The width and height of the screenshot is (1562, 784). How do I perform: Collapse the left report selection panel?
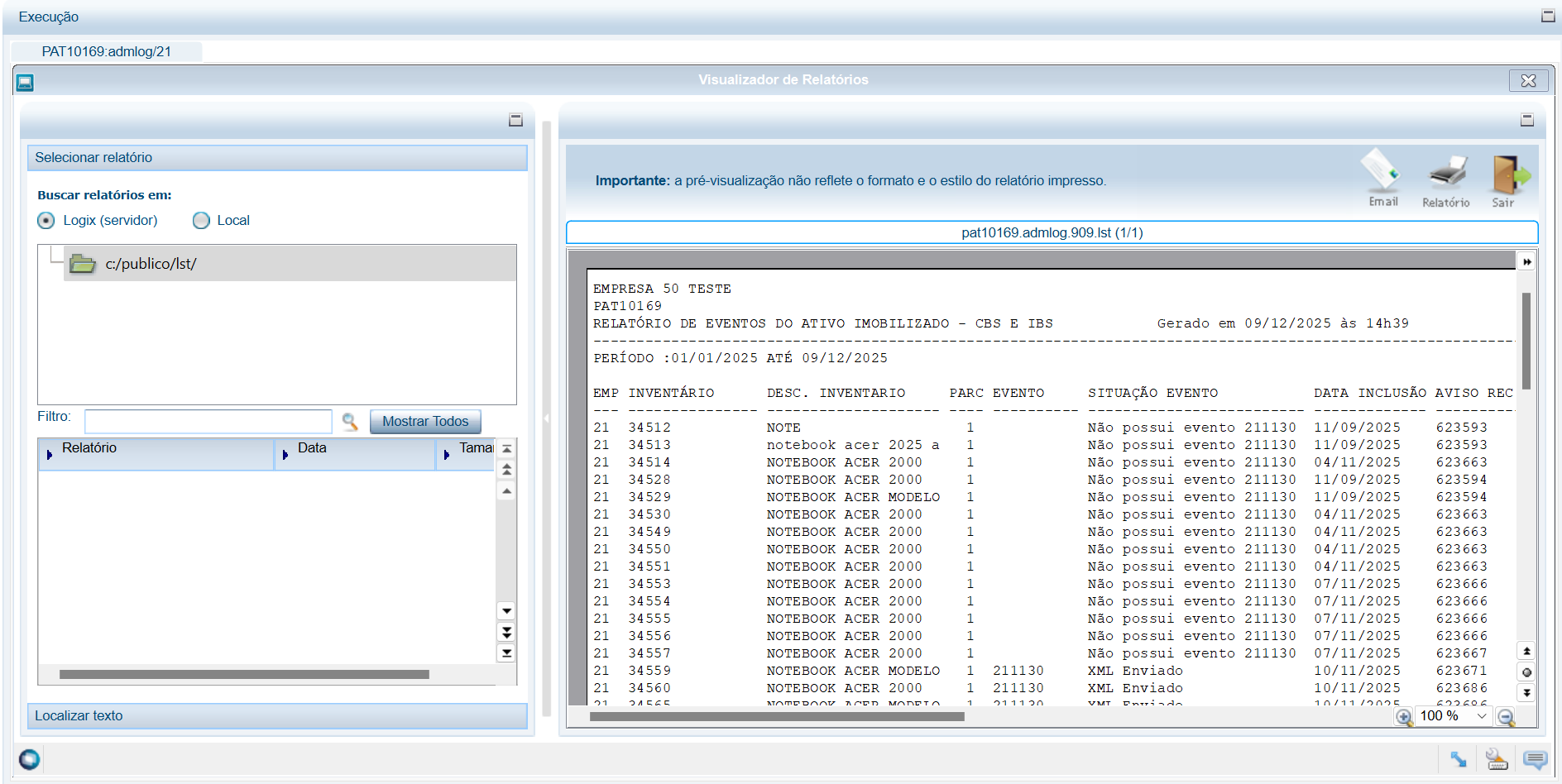pyautogui.click(x=515, y=120)
